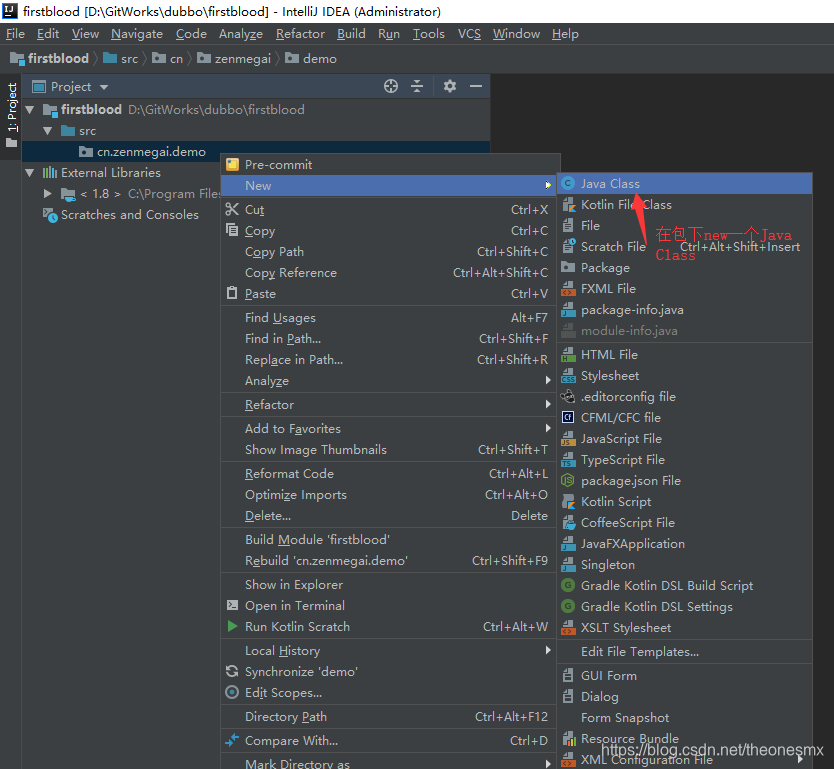834x769 pixels.
Task: Click the XSLT Stylesheet icon
Action: (x=568, y=628)
